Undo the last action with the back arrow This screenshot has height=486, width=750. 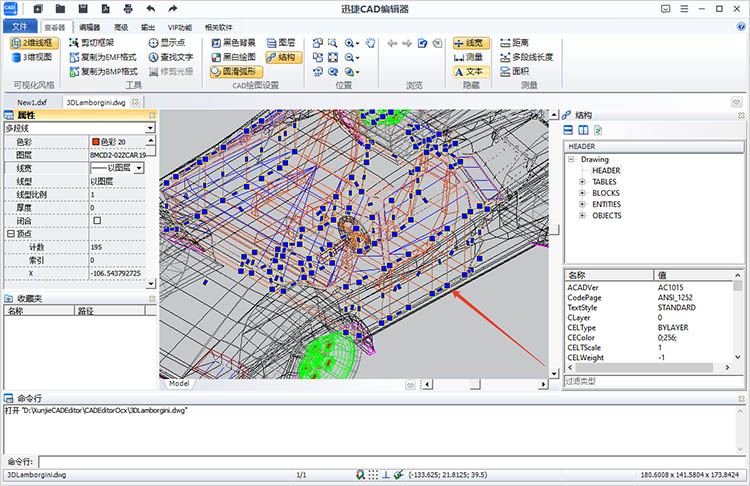point(151,9)
